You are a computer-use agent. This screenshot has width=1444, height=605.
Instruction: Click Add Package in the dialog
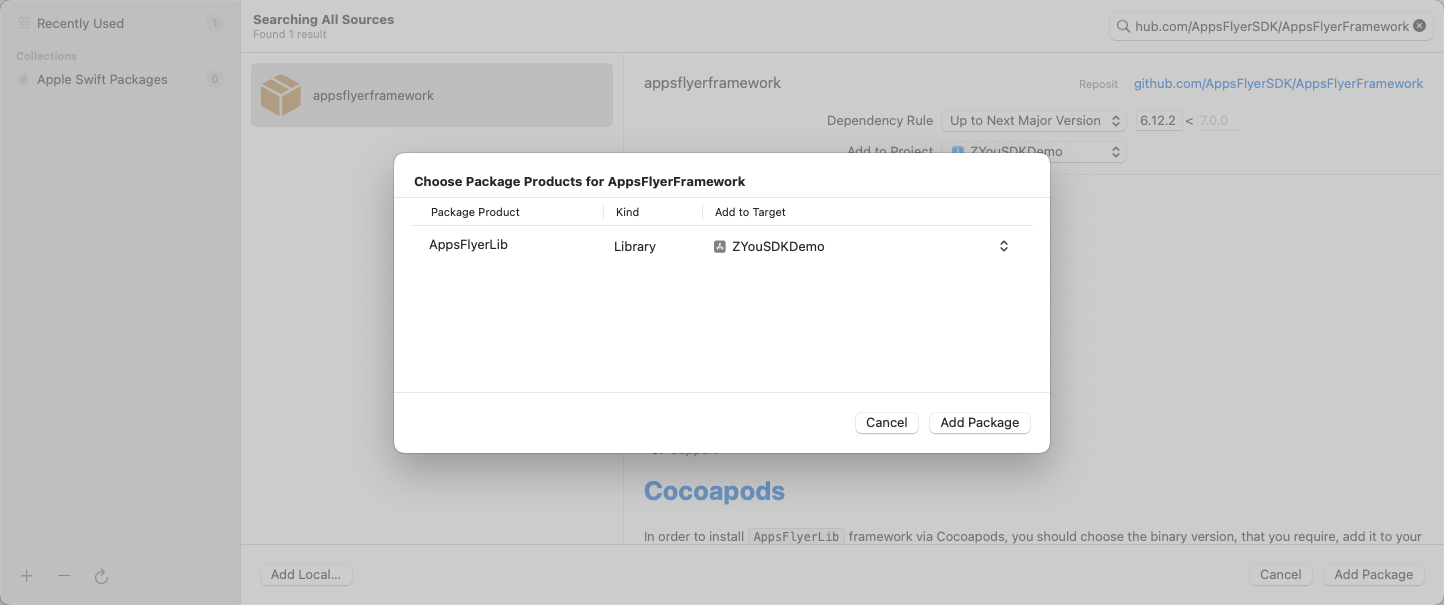coord(979,422)
